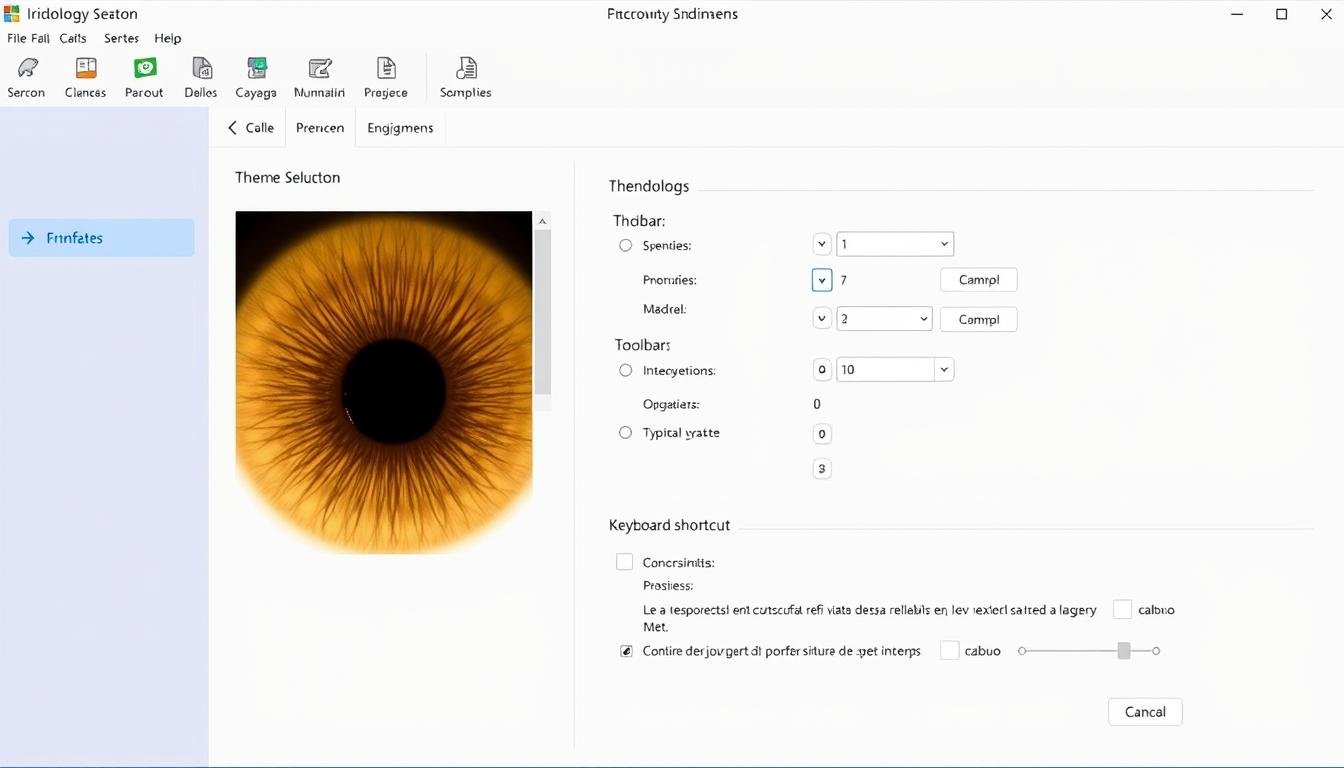This screenshot has height=768, width=1344.
Task: Click the iris eye preview image
Action: click(x=384, y=382)
